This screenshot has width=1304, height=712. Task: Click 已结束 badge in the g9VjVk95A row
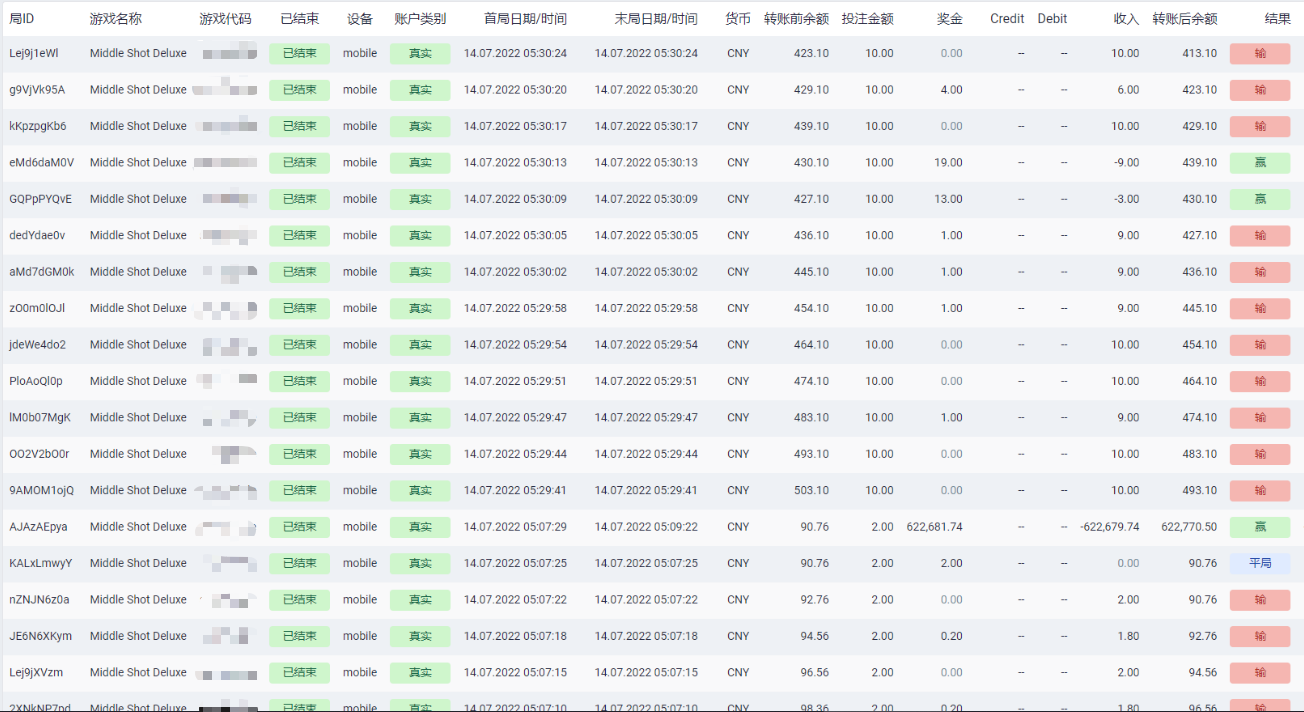click(x=299, y=90)
